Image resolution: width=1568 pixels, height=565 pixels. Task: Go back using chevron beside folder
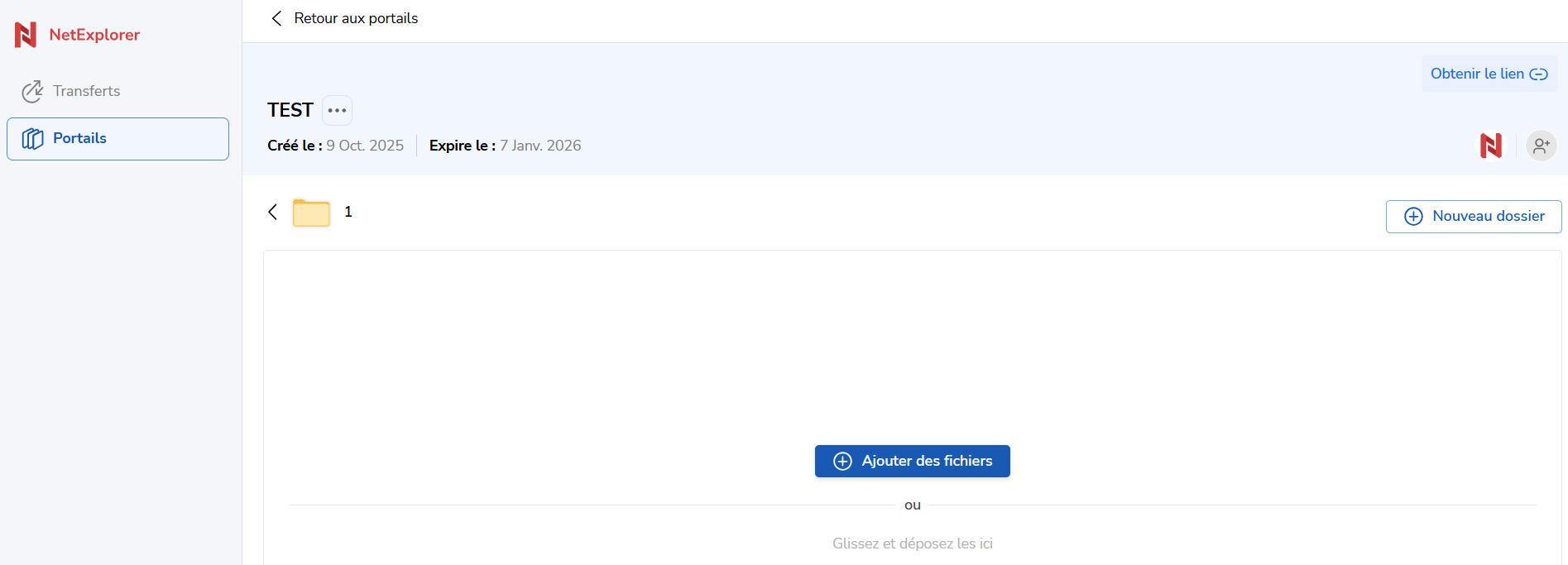(272, 212)
